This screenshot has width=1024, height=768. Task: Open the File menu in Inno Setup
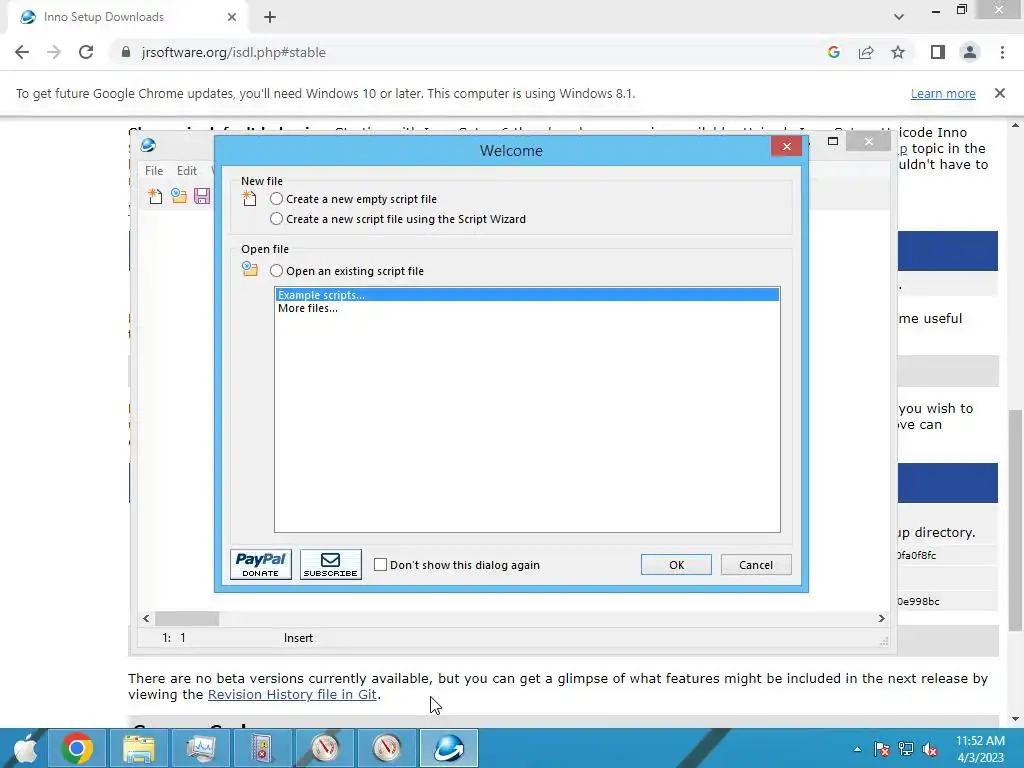(154, 170)
